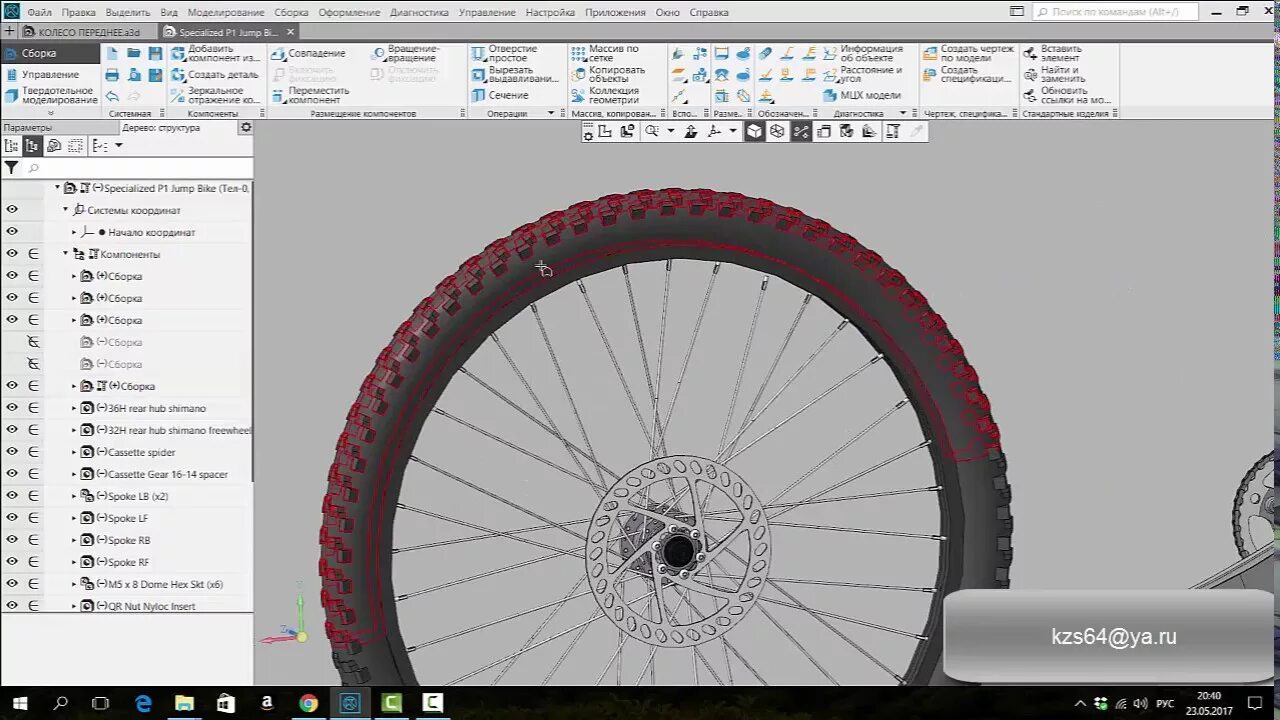Click Информация об объекте tool
The height and width of the screenshot is (720, 1280).
tap(863, 53)
